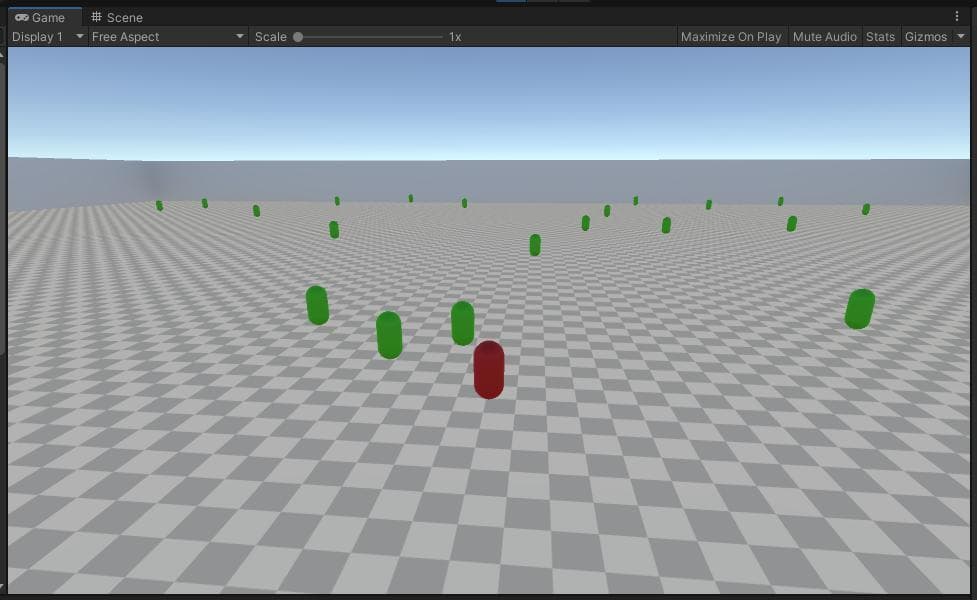This screenshot has height=600, width=977.
Task: Click the green capsule at far right
Action: (x=860, y=308)
